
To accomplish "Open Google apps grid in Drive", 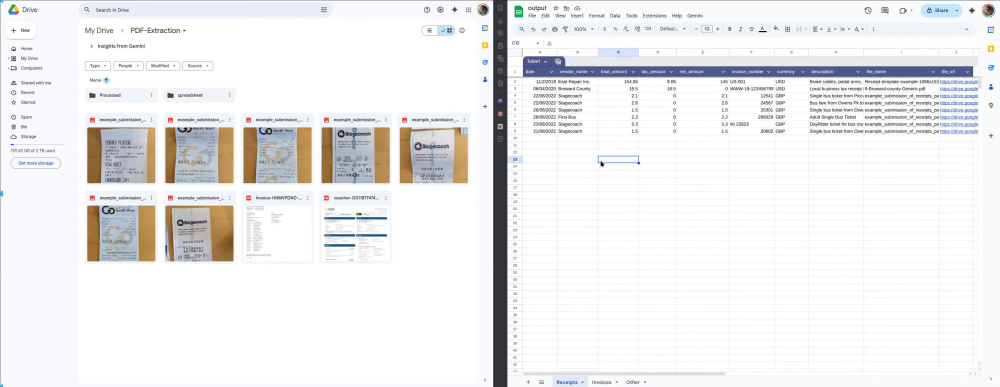I will (469, 10).
